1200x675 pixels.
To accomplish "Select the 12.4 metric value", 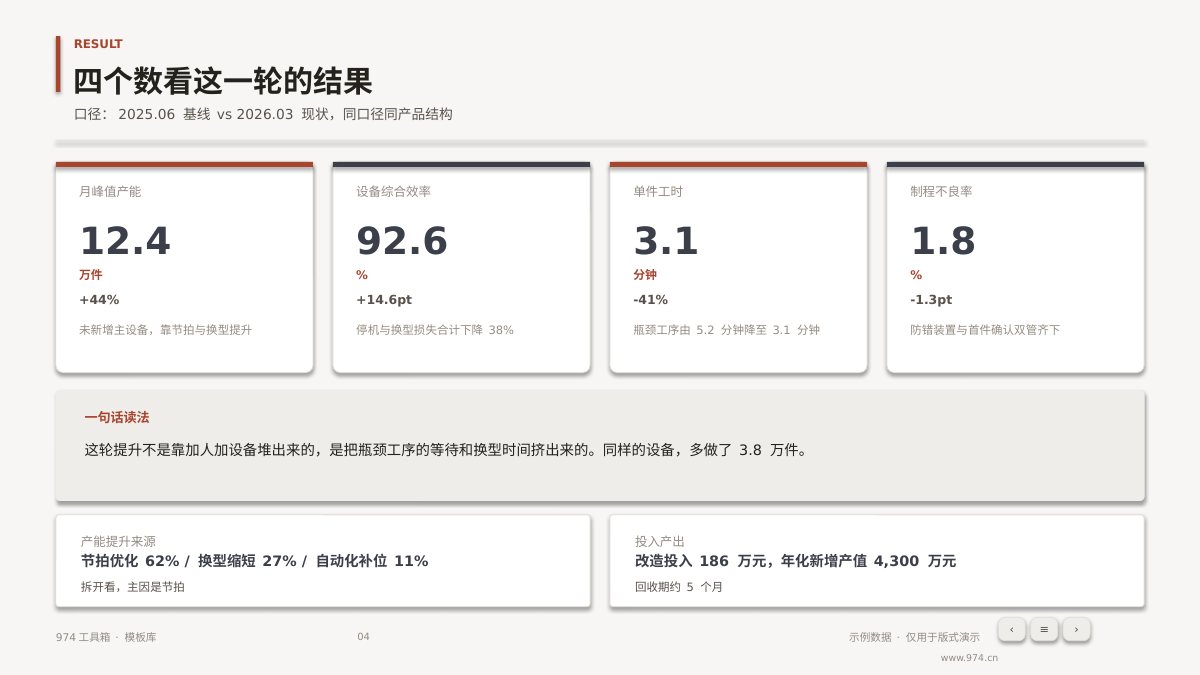I will point(125,241).
